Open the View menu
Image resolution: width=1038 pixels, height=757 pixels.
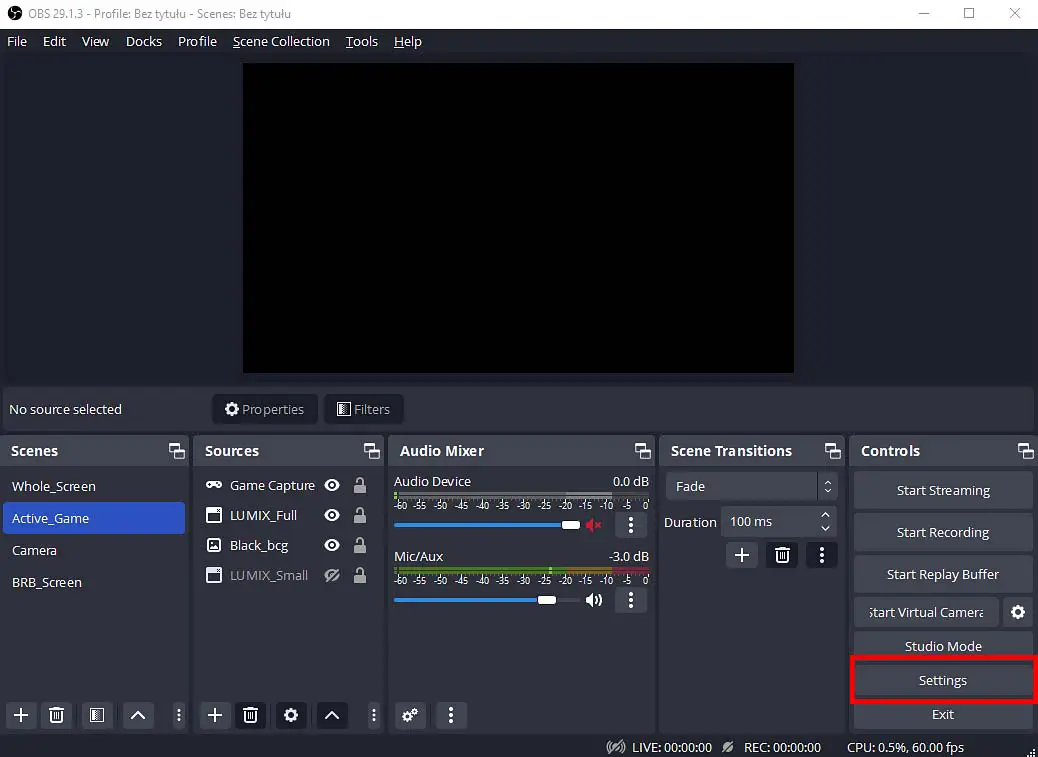point(95,42)
